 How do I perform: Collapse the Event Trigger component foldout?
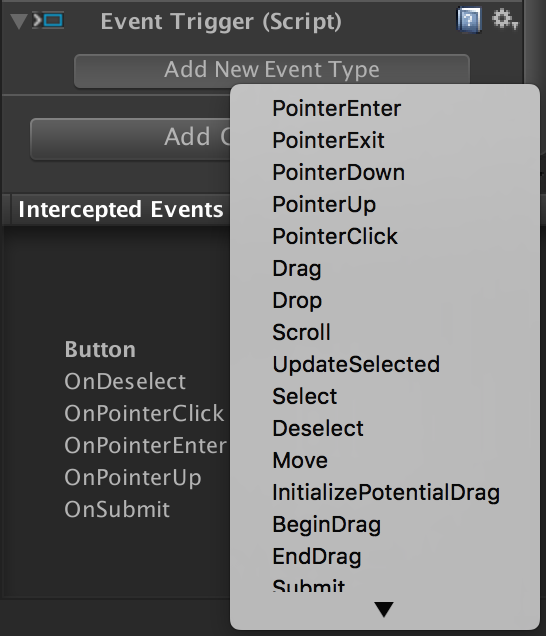tap(18, 21)
